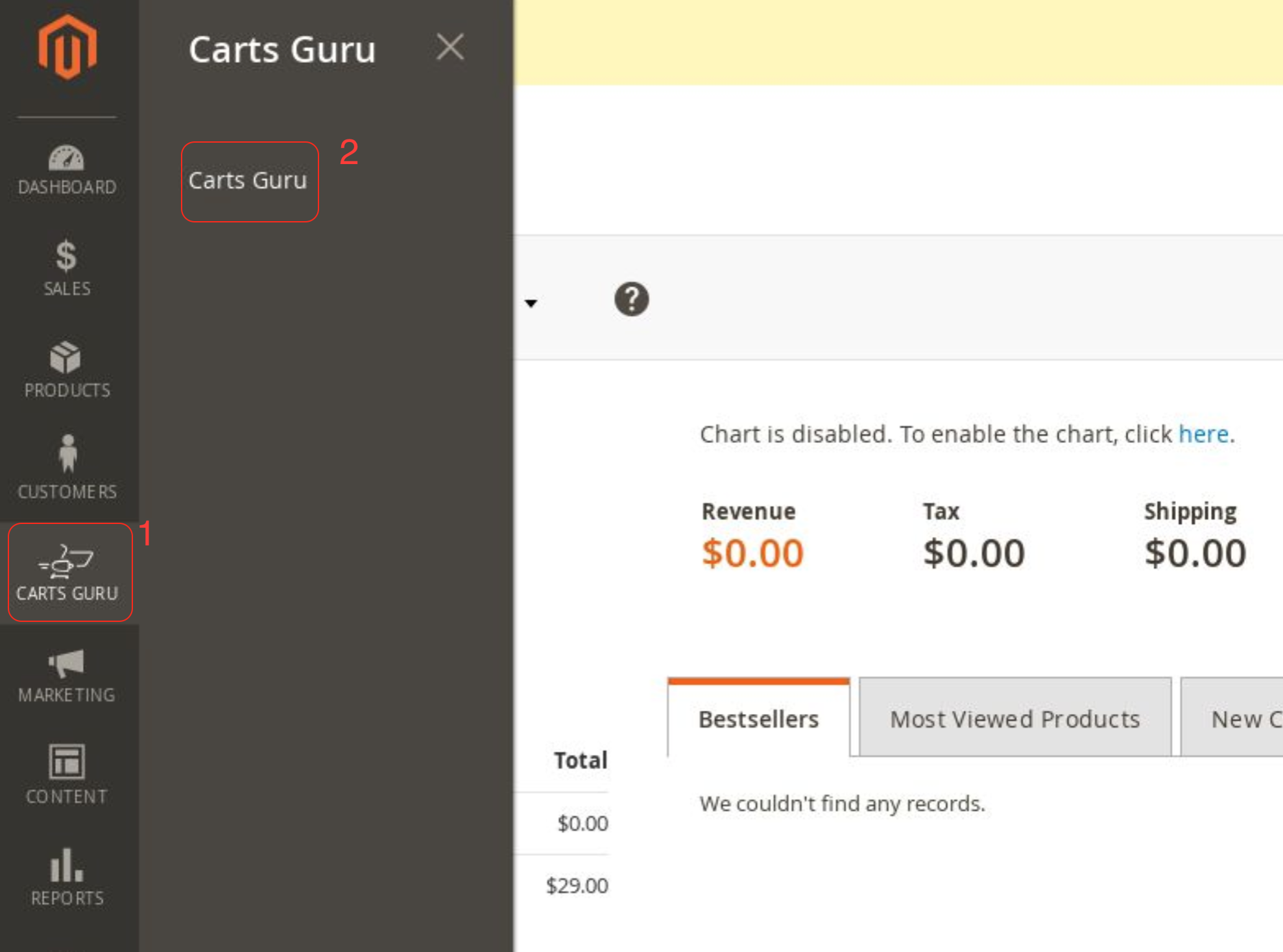Click the Tax $0.00 value

click(974, 553)
